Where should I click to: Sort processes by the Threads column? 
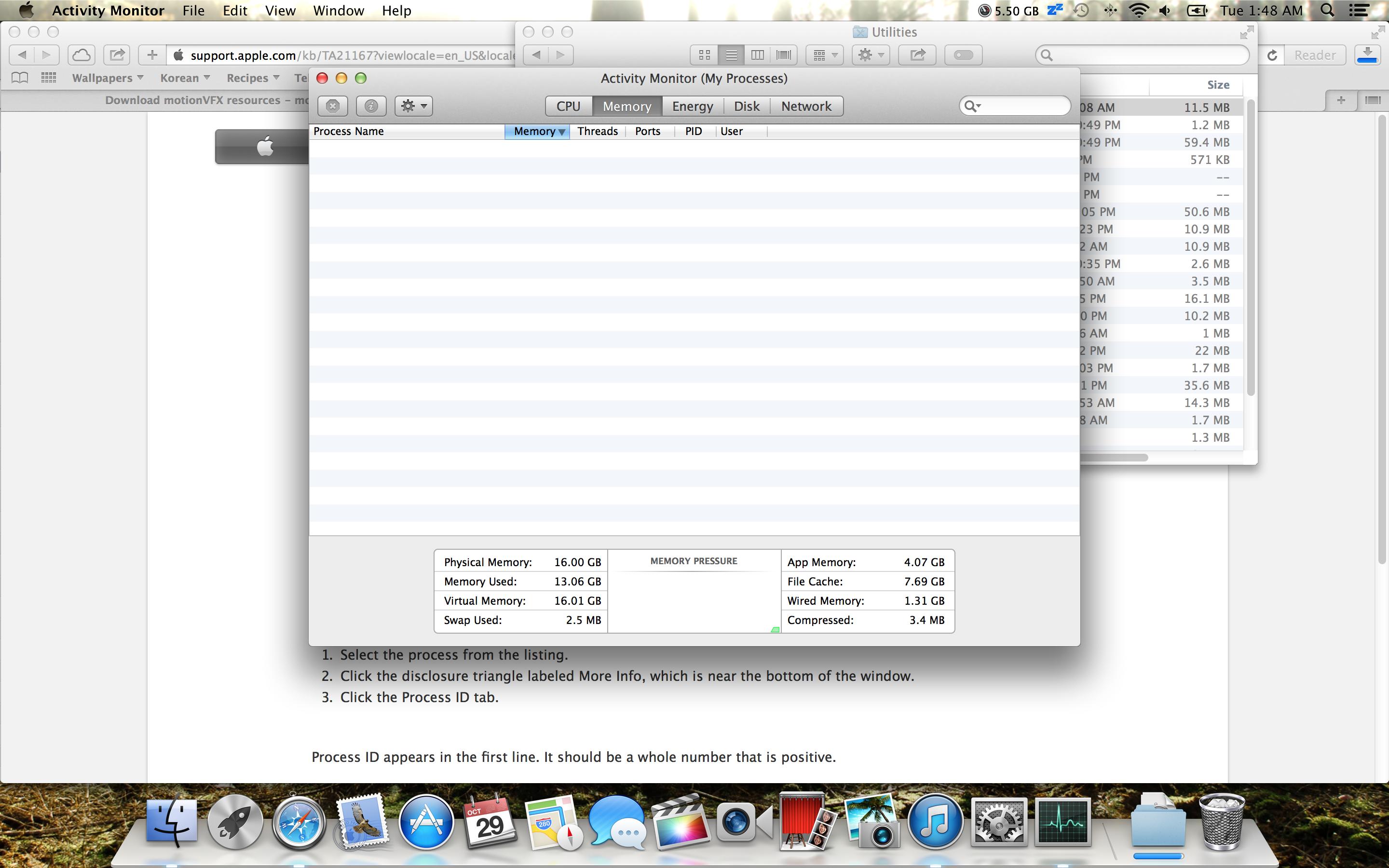pyautogui.click(x=597, y=132)
